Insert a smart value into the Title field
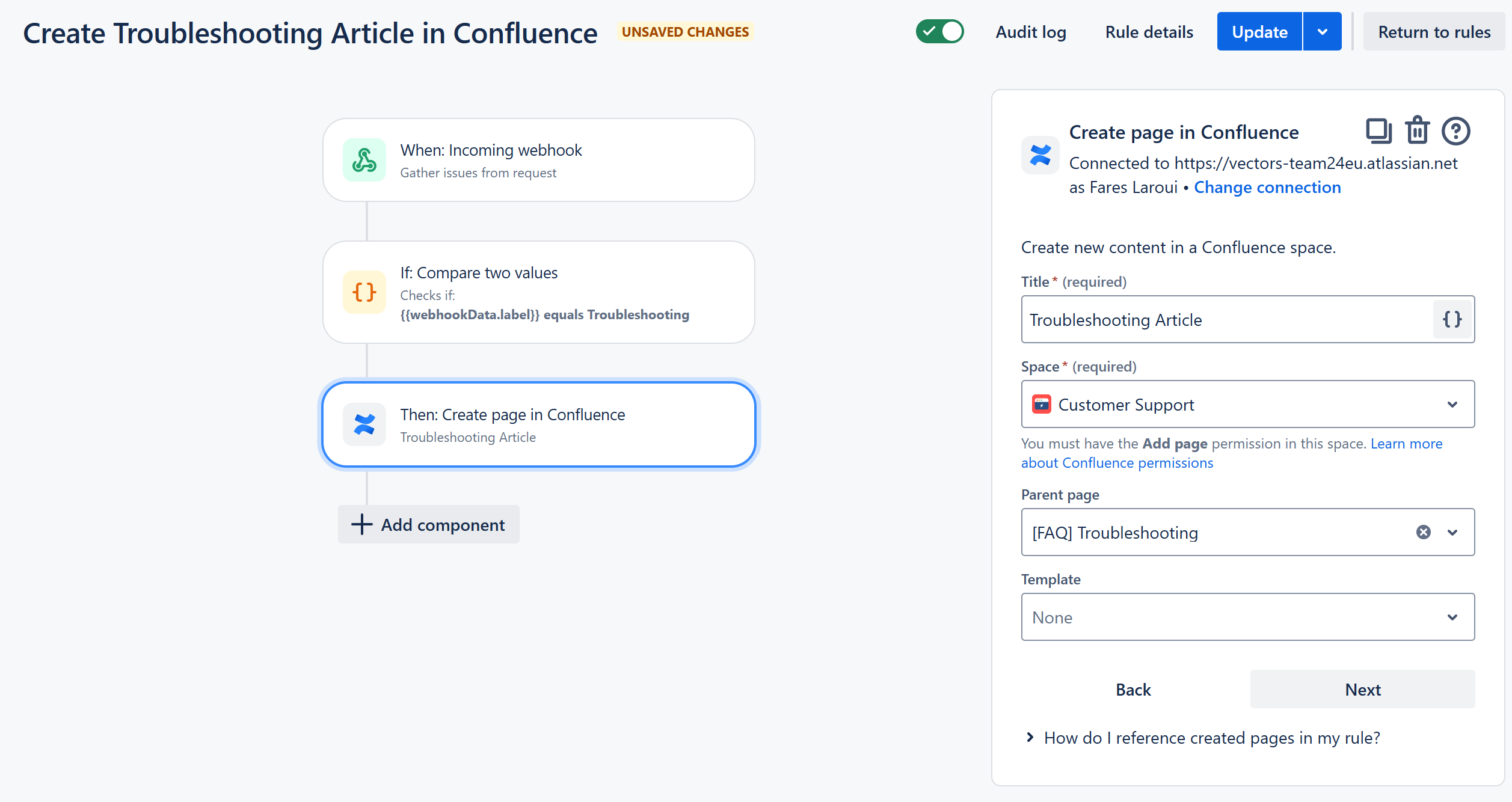Viewport: 1512px width, 802px height. [x=1452, y=319]
